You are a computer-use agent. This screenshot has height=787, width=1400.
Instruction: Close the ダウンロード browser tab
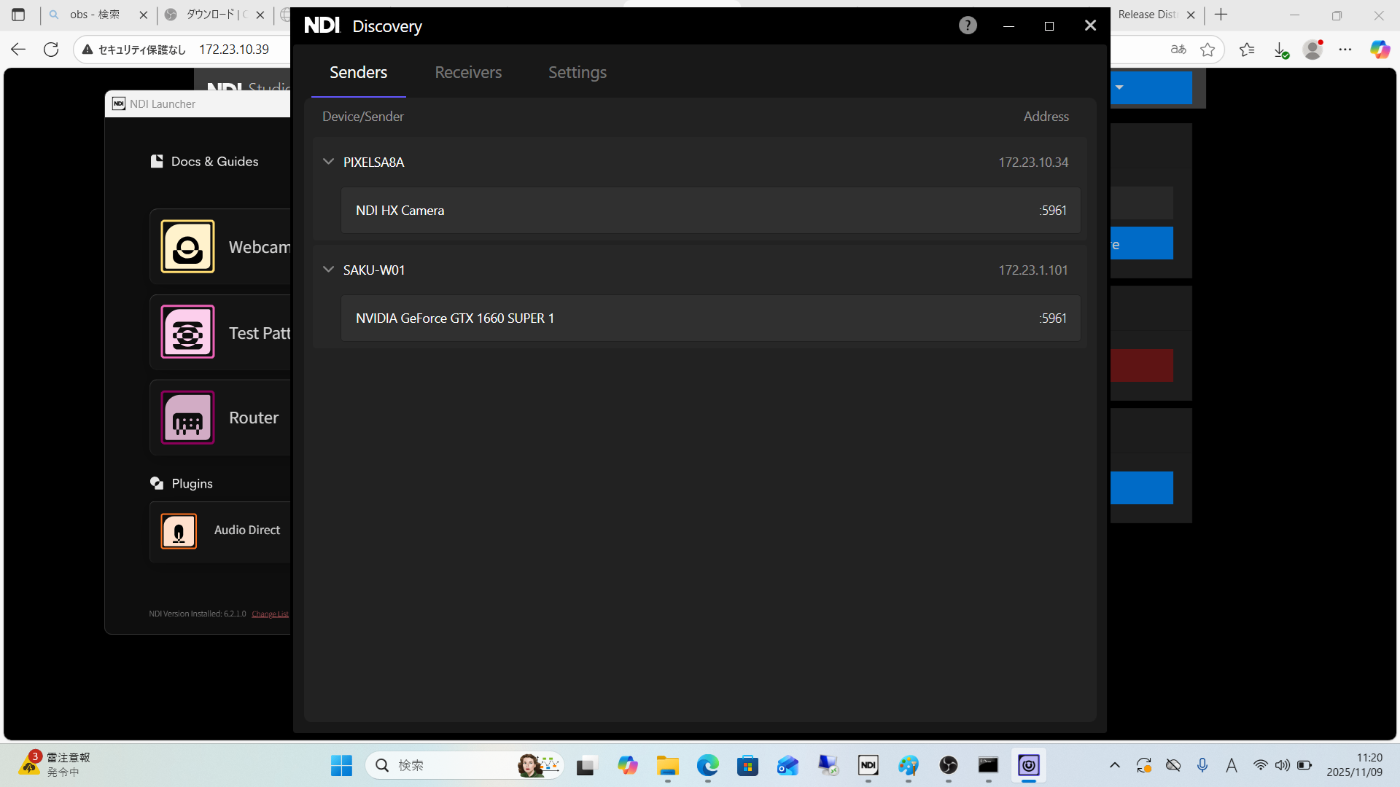click(x=259, y=15)
